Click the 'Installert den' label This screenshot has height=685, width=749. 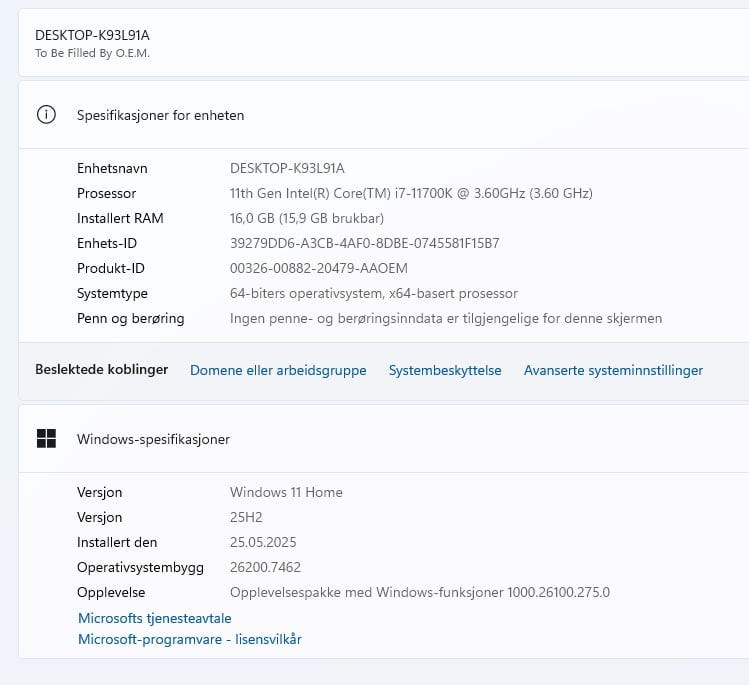click(x=117, y=542)
